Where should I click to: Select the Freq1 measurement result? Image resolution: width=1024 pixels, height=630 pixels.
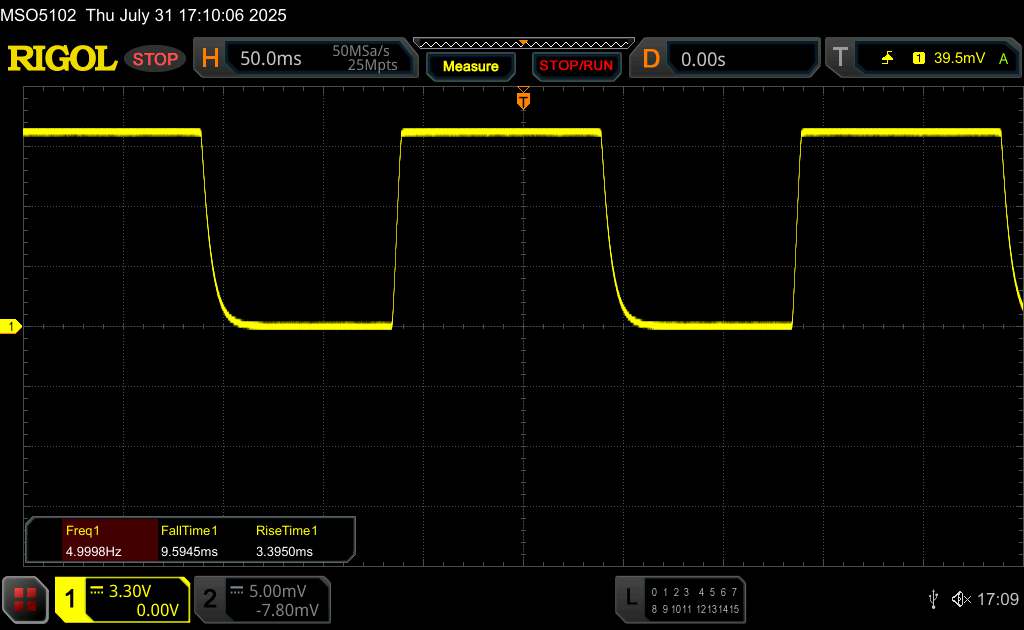92,541
